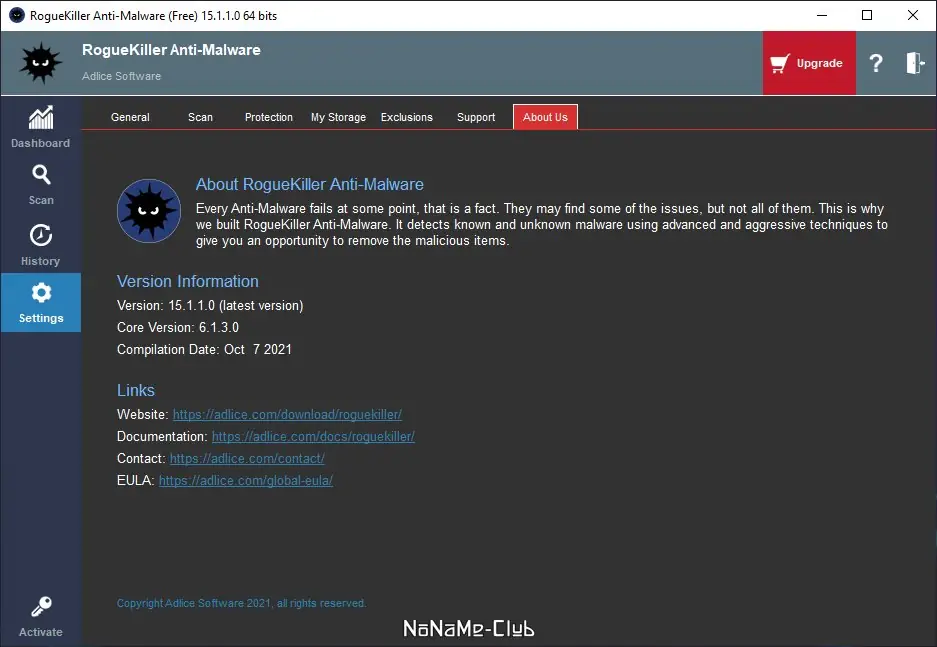Image resolution: width=937 pixels, height=647 pixels.
Task: Minimize the RogueKiller window
Action: [x=822, y=16]
